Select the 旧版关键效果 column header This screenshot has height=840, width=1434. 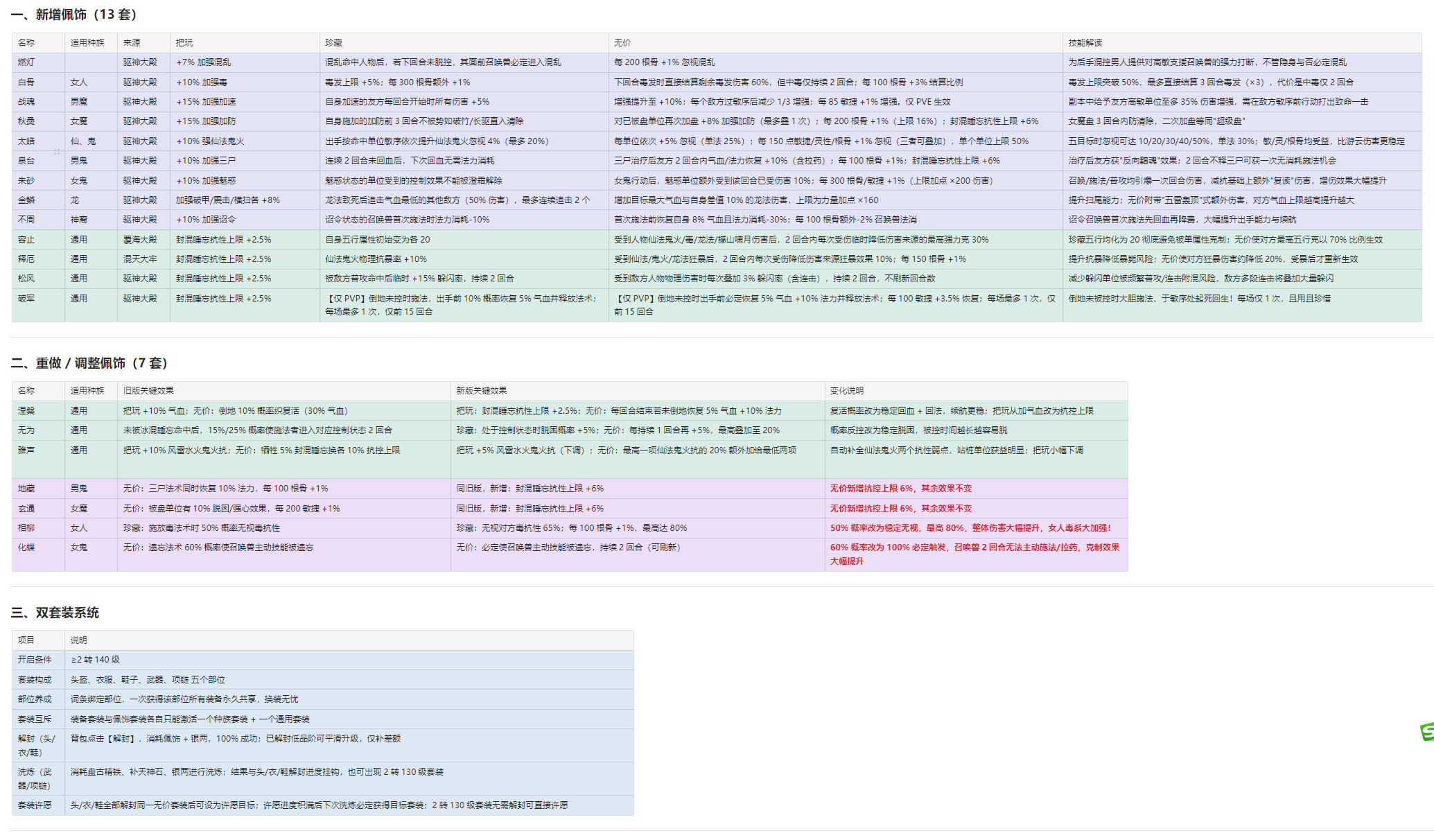[x=148, y=391]
